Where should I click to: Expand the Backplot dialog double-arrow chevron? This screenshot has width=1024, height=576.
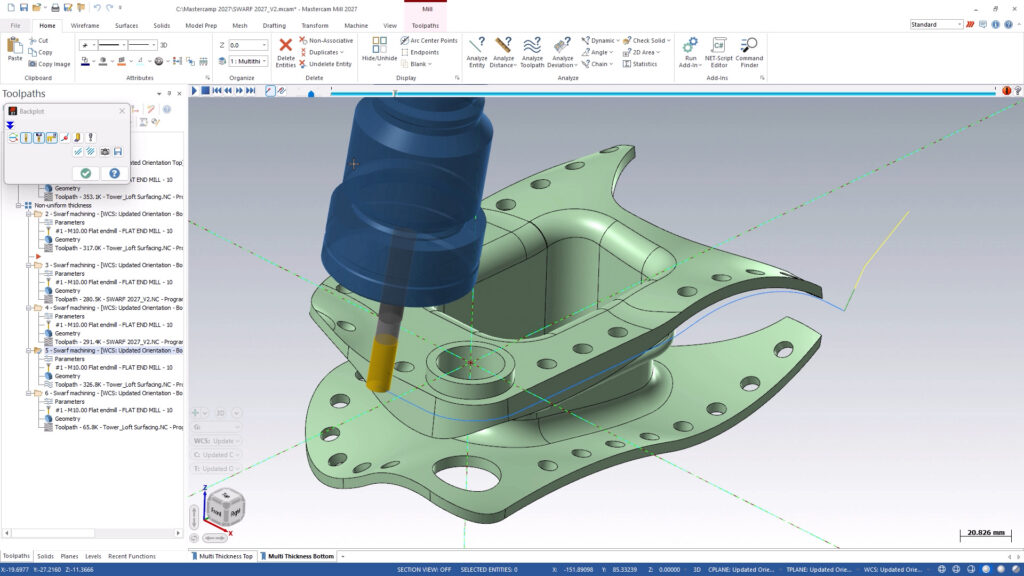(10, 125)
